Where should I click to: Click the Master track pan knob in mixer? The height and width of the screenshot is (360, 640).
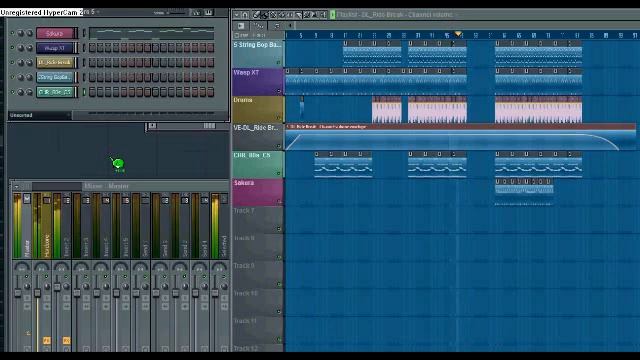coord(22,267)
